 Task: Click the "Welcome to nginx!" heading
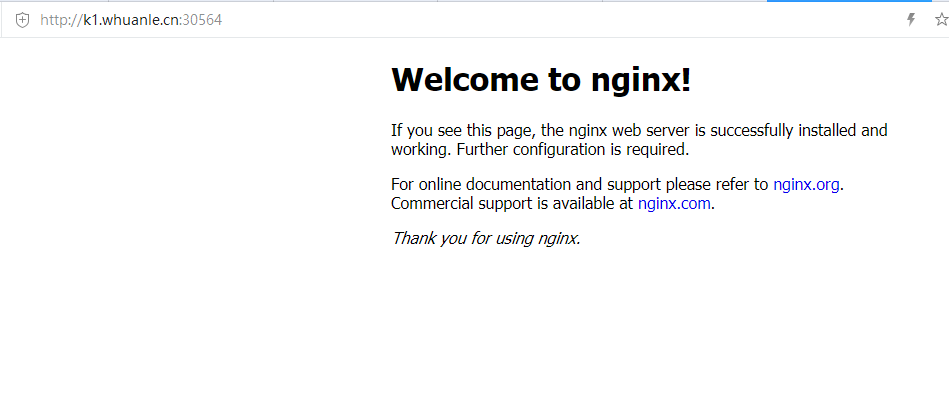540,80
